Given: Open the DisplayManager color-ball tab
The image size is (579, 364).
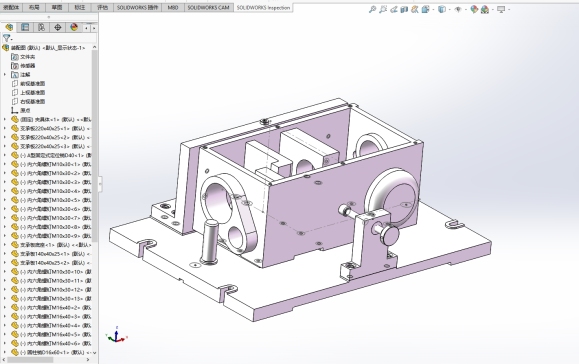Looking at the screenshot, I should tap(74, 27).
